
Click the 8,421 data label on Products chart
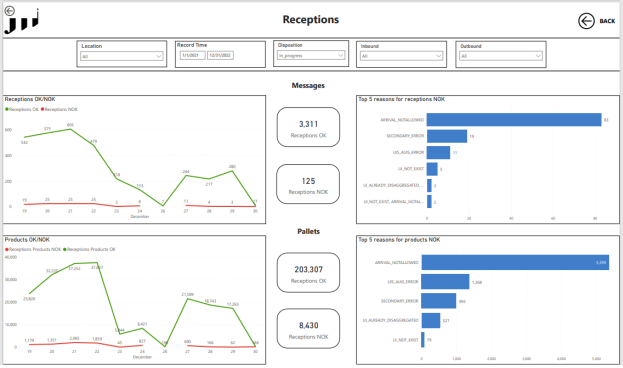142,324
